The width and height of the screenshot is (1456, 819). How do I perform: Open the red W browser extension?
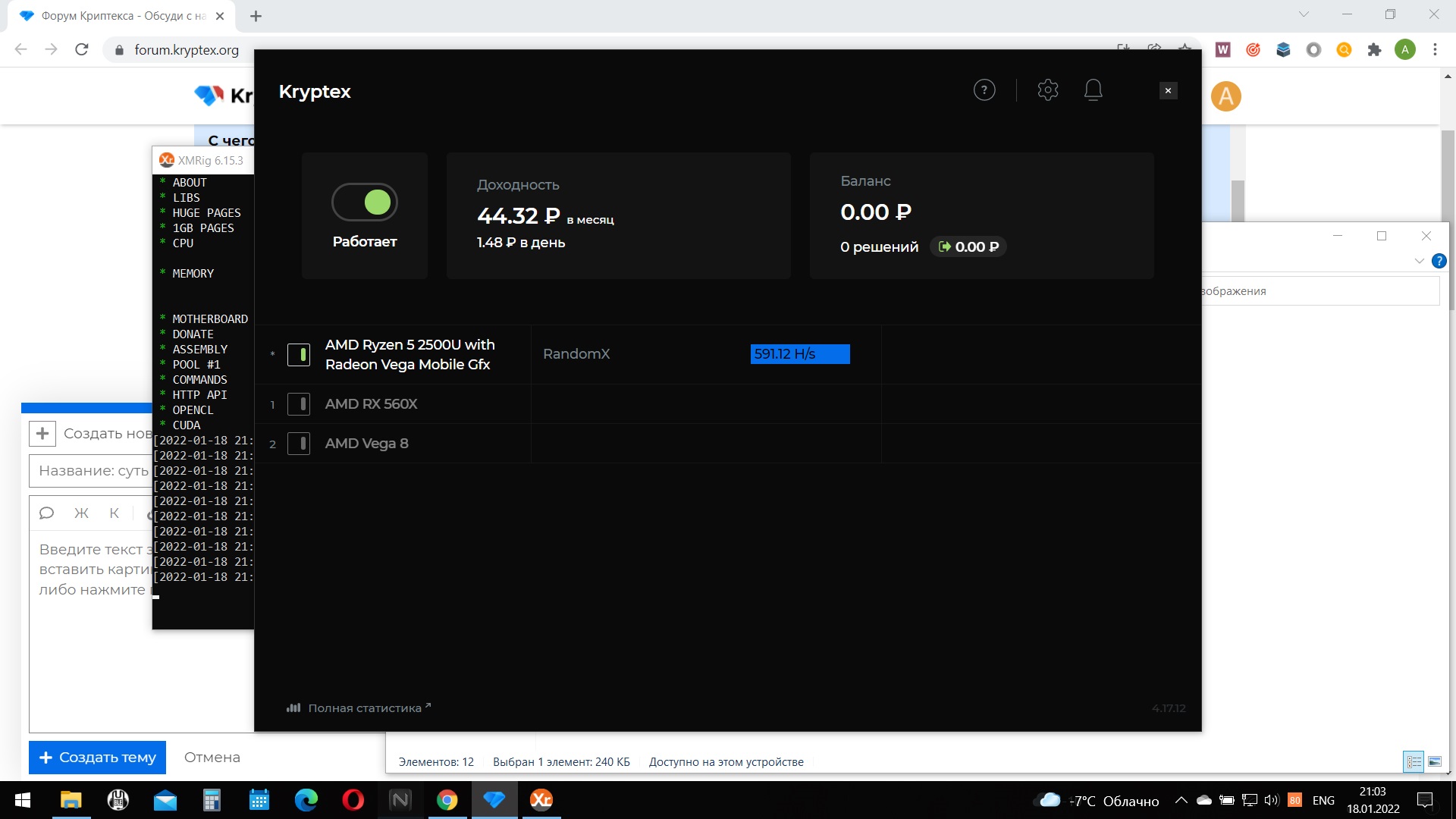pyautogui.click(x=1222, y=49)
